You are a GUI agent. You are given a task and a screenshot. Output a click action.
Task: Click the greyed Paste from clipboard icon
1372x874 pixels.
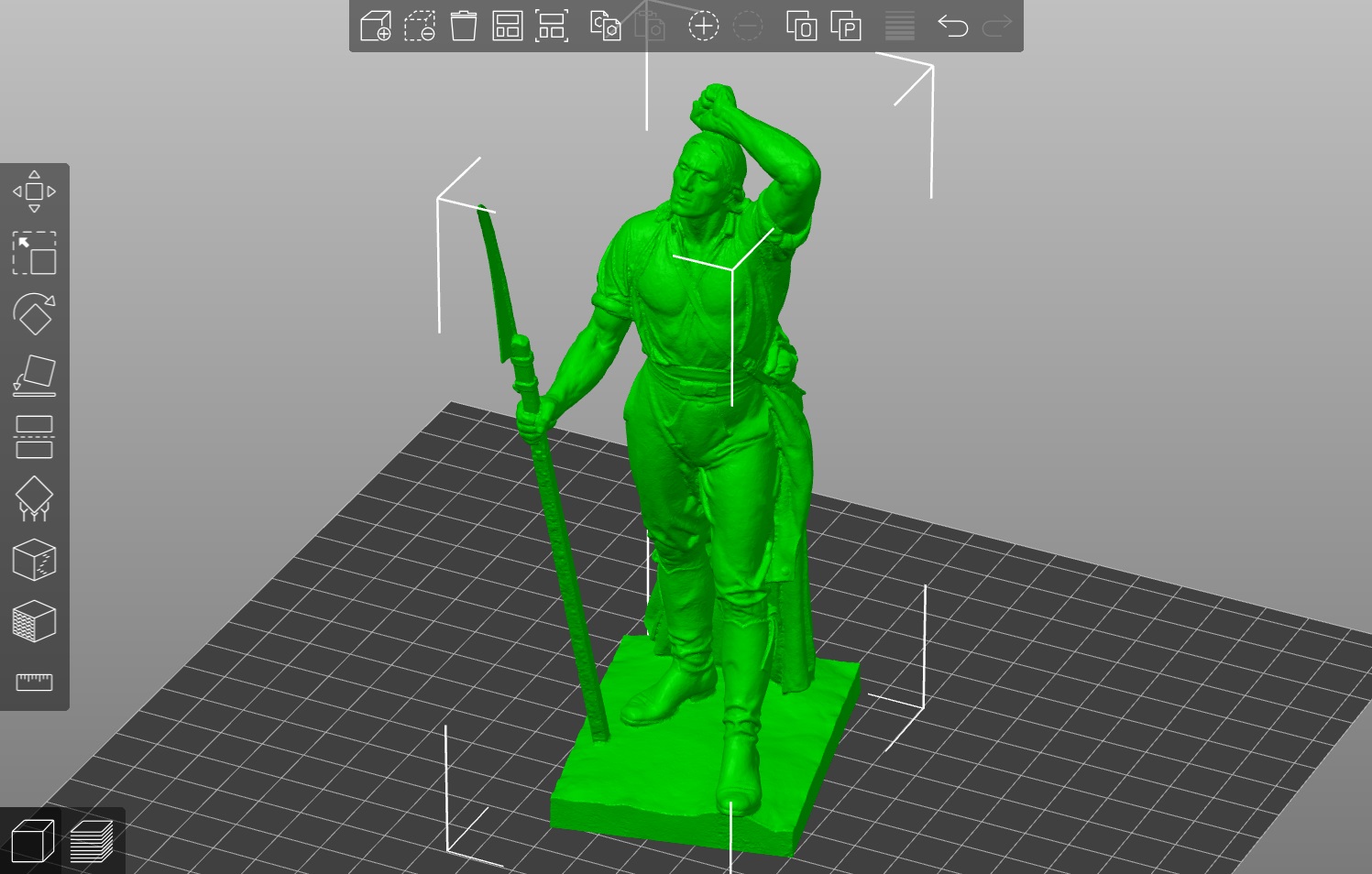(649, 26)
